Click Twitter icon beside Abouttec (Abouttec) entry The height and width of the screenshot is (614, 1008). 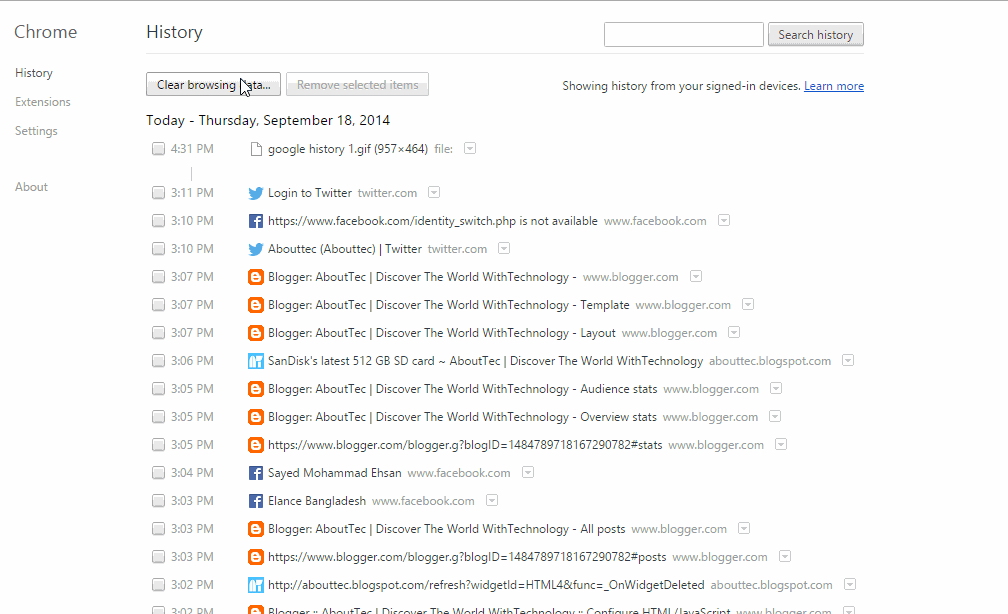[x=256, y=249]
